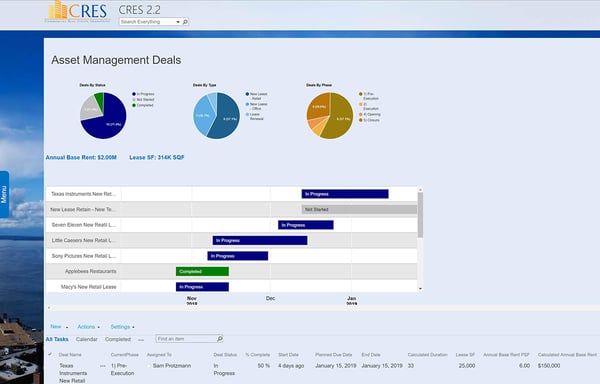The image size is (600, 384).
Task: Select Little Caesers In Progress Gantt bar
Action: click(x=260, y=240)
